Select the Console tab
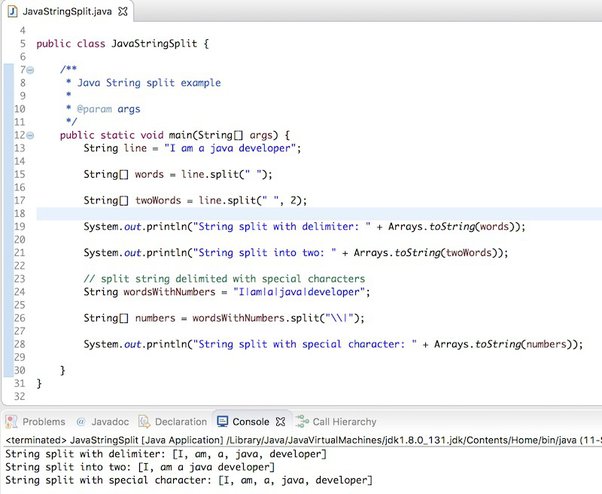This screenshot has height=494, width=602. pos(250,422)
